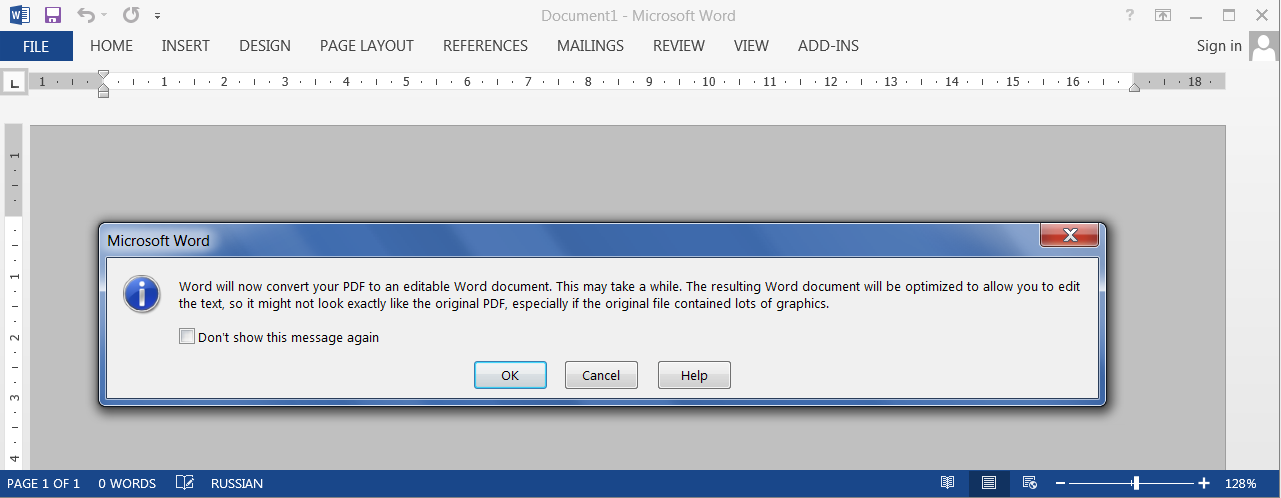This screenshot has width=1281, height=498.
Task: Click the vertical ruler on the left
Action: (14, 296)
